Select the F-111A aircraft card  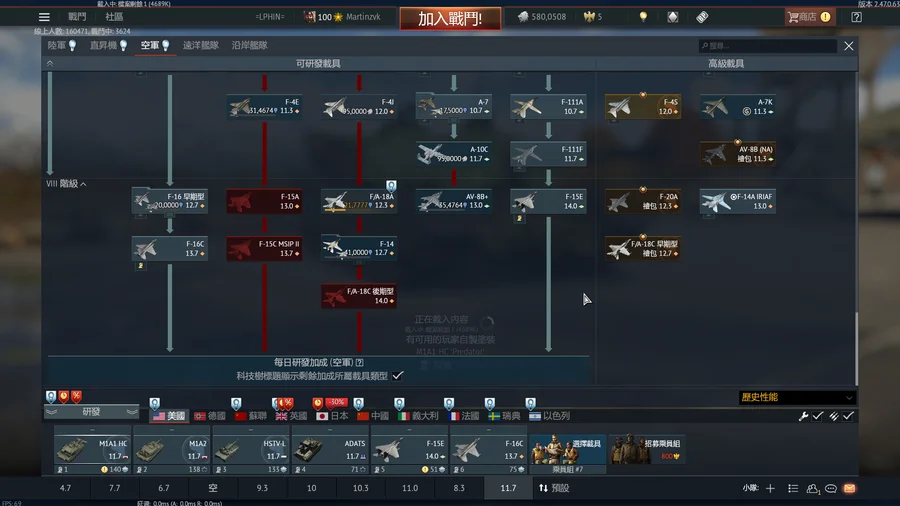pos(548,107)
